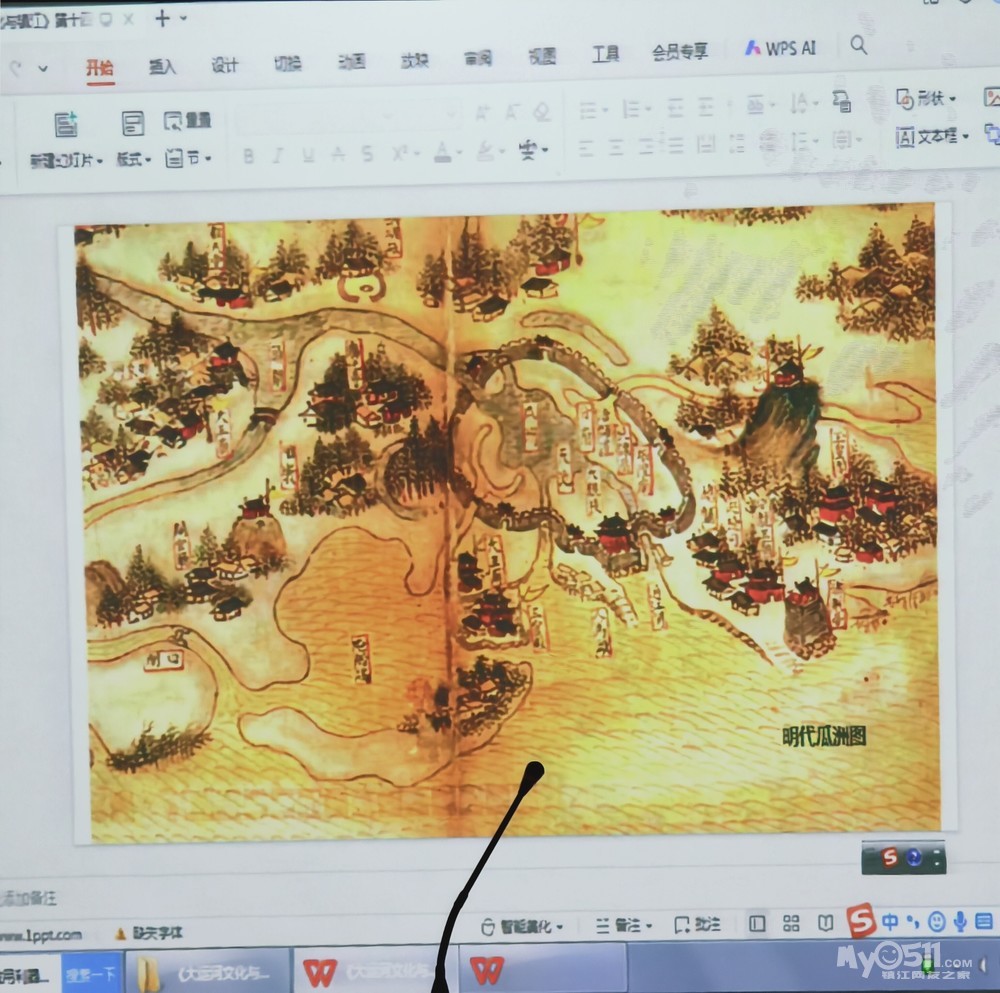Click the WPS AI button
1000x993 pixels.
tap(781, 48)
